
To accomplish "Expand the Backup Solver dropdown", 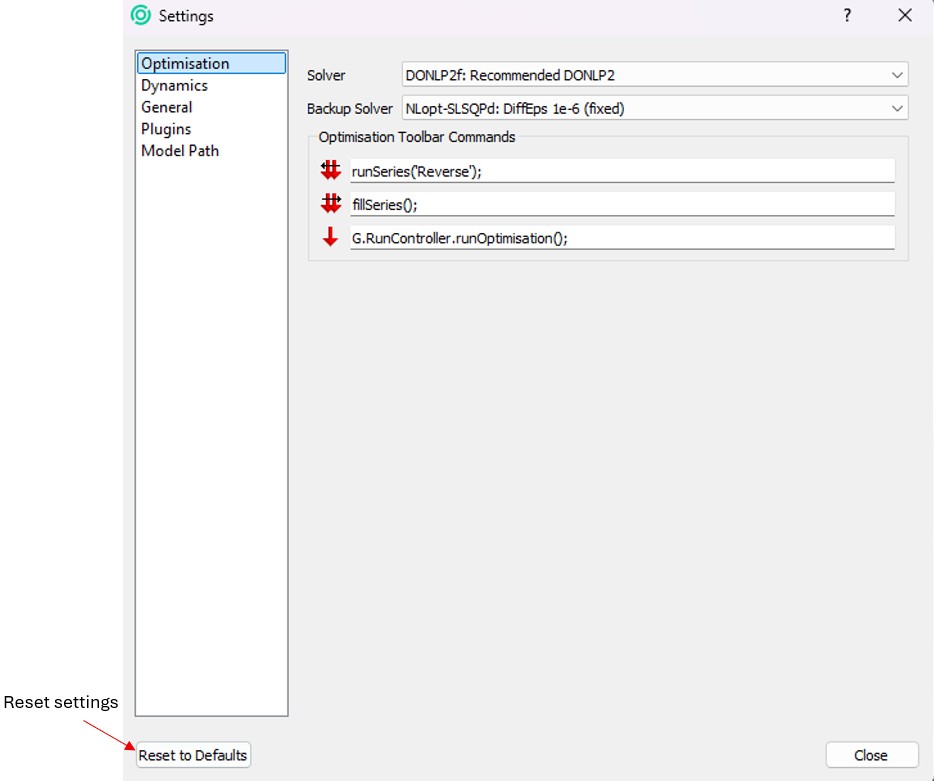I will [x=654, y=108].
